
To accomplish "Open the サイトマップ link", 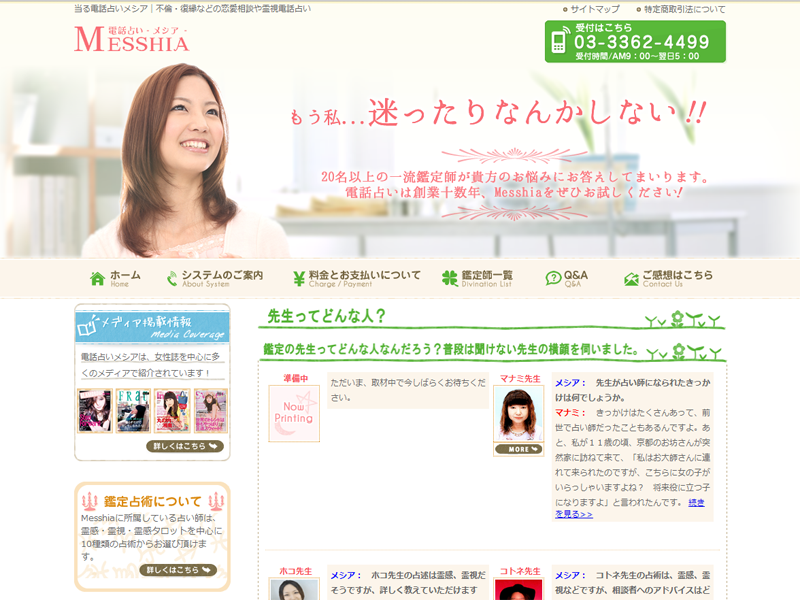I will pyautogui.click(x=595, y=9).
